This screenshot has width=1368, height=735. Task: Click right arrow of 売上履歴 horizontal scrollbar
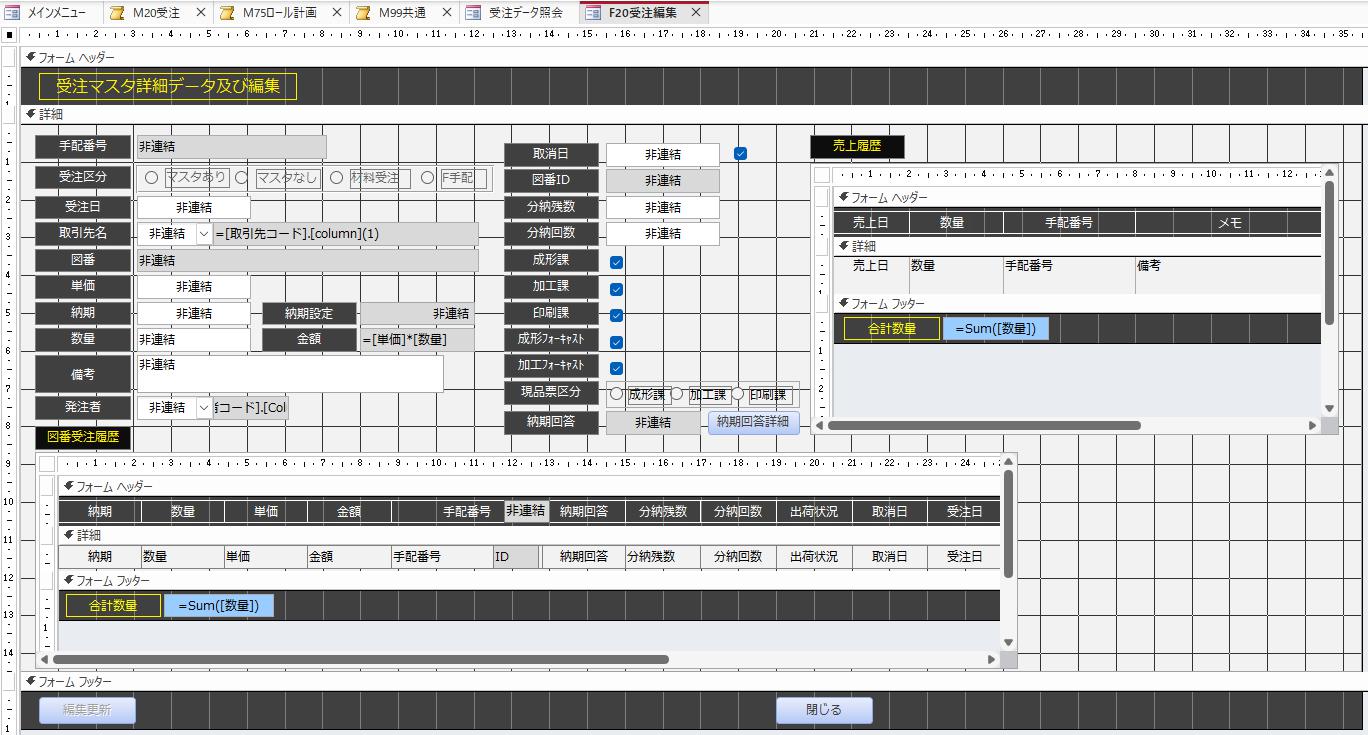(1313, 426)
